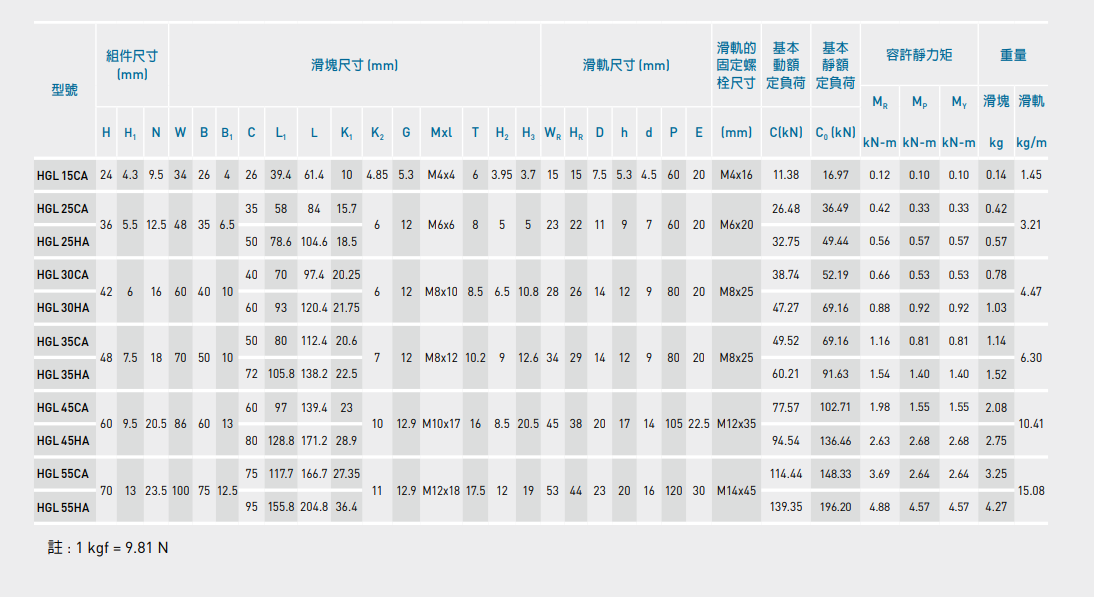Select static load value 136.46

coord(835,441)
